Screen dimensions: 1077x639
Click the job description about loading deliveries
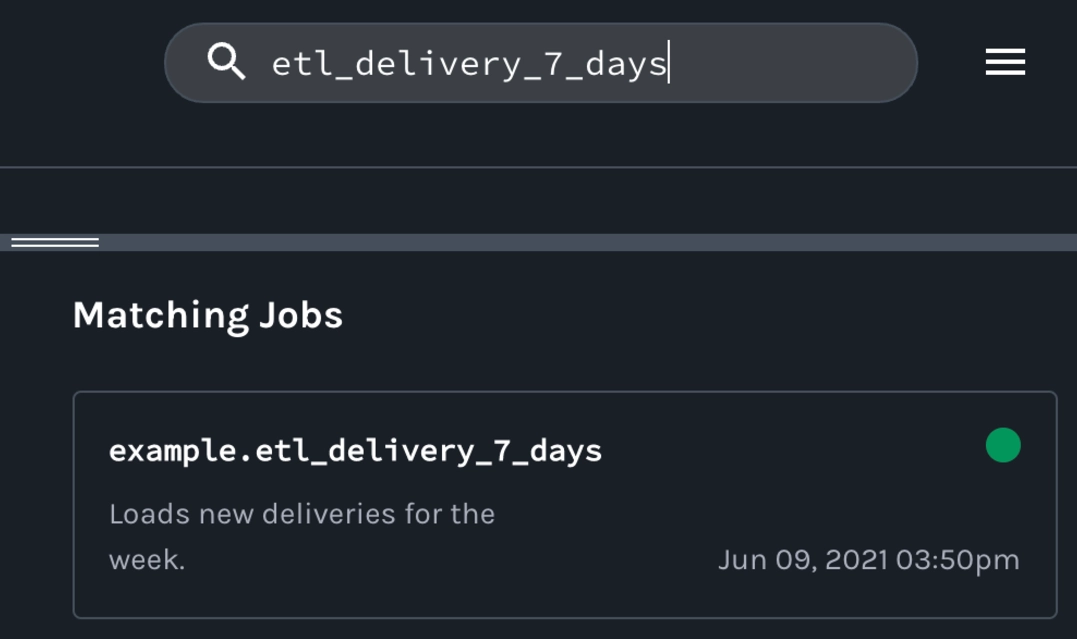(302, 537)
